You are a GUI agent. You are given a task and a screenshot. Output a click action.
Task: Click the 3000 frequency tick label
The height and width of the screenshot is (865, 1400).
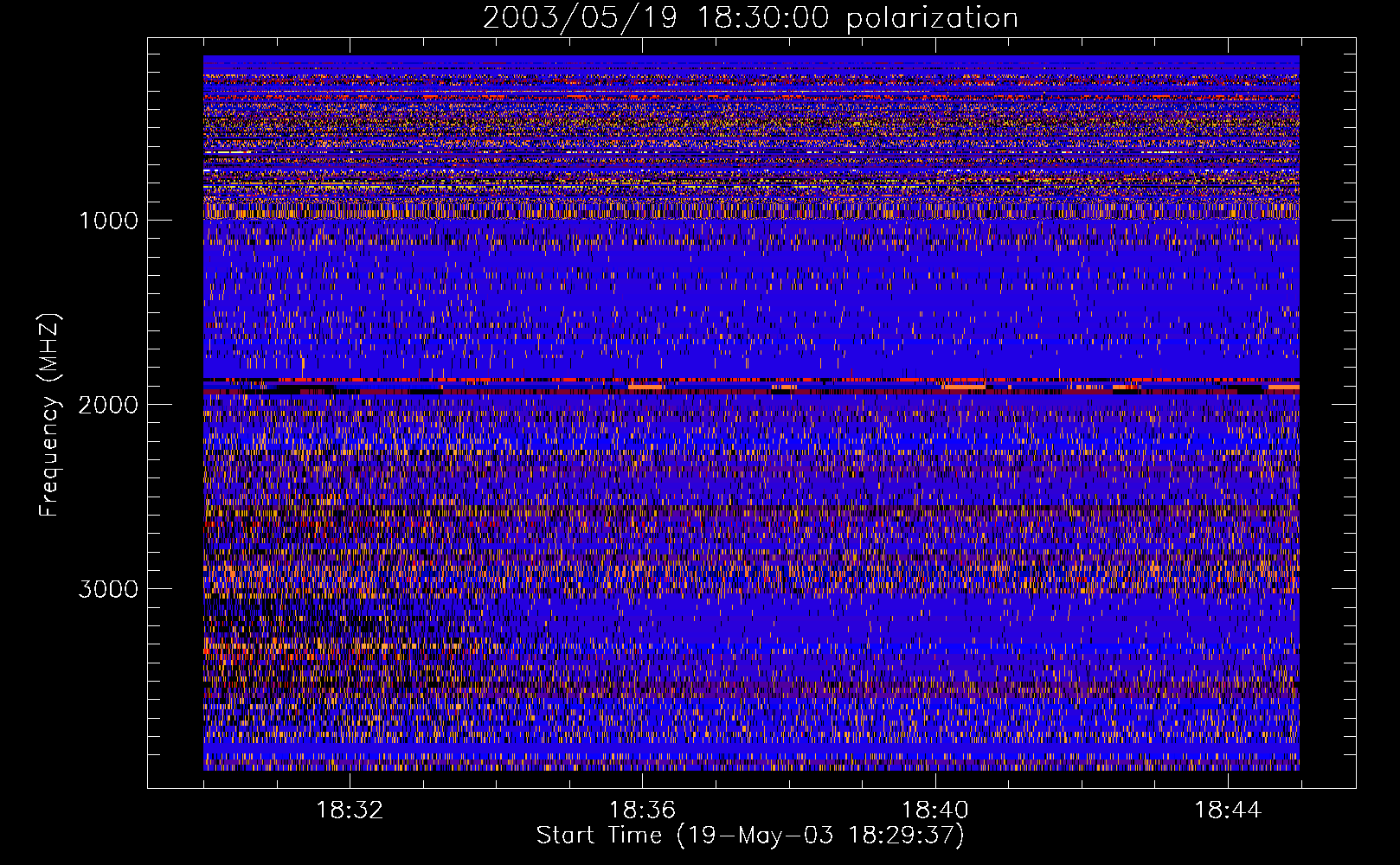tap(108, 589)
